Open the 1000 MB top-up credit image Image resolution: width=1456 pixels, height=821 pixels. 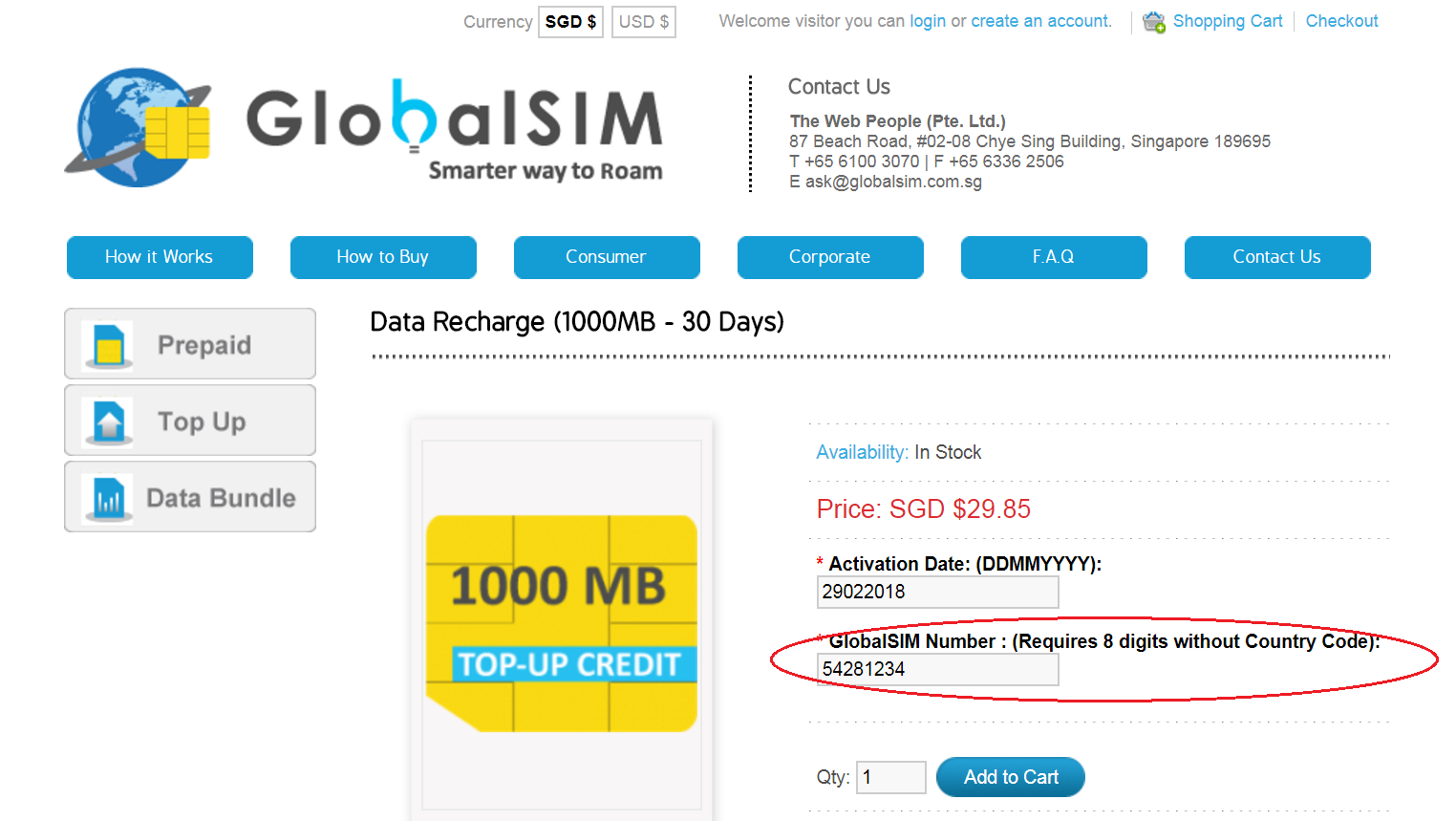pos(562,623)
